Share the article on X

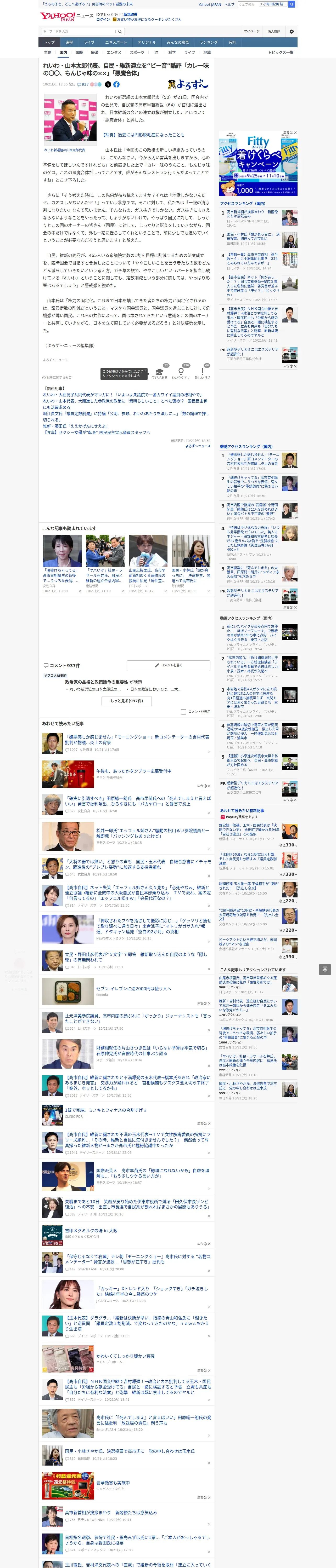108,85
